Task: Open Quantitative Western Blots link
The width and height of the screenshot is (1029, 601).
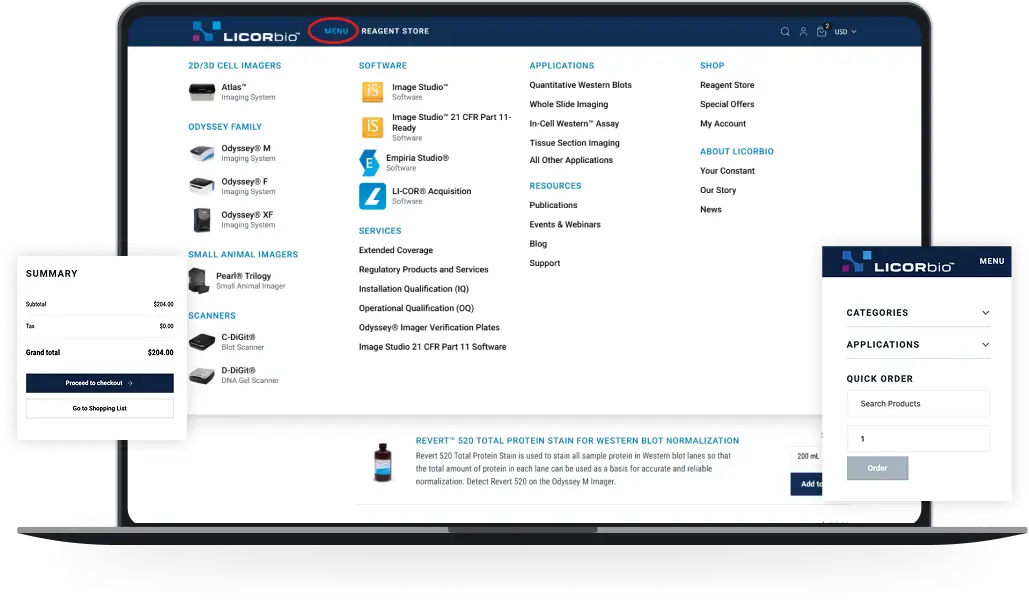Action: [x=580, y=85]
